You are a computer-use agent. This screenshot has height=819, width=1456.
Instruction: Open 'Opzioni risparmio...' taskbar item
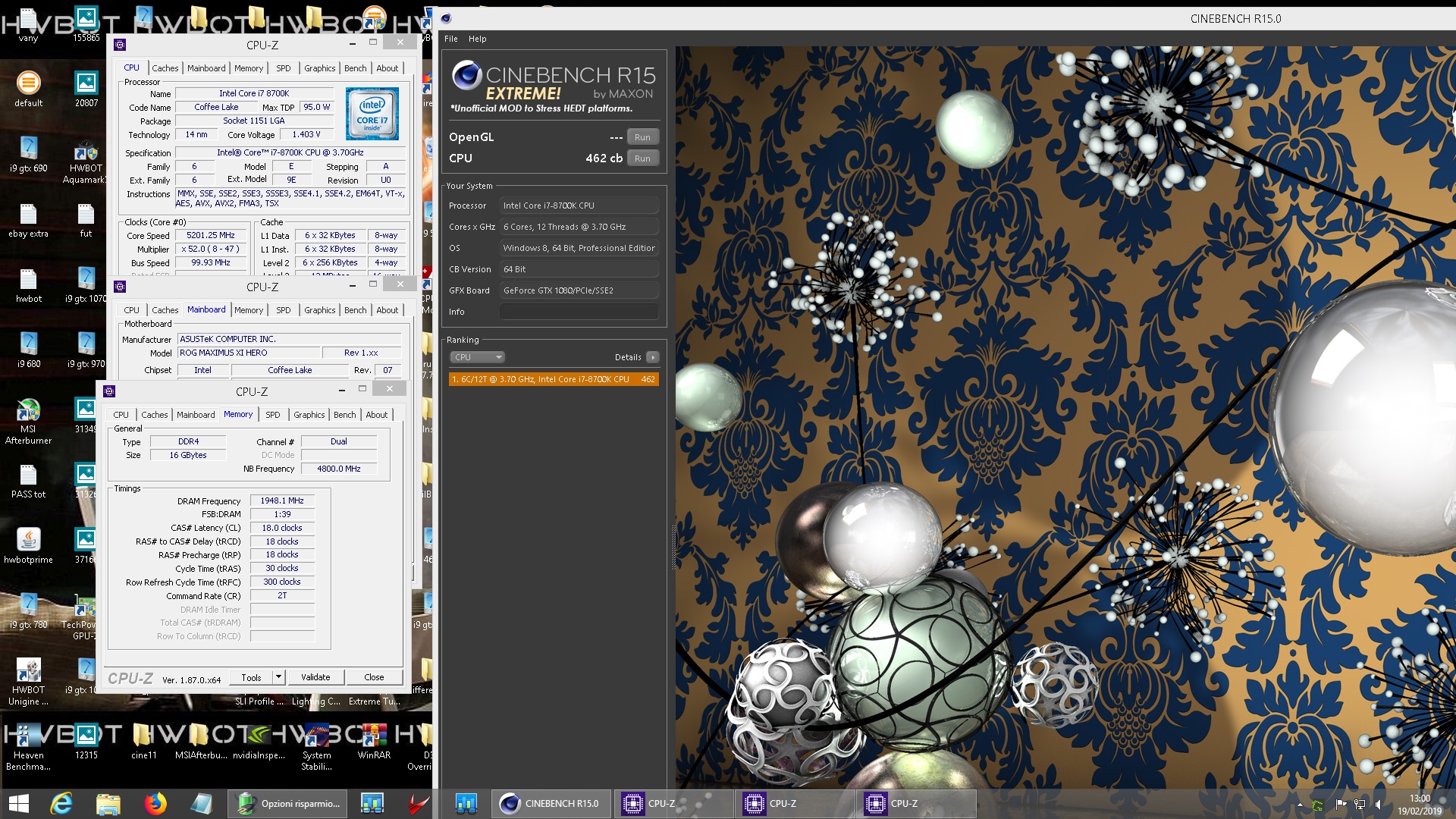click(x=289, y=803)
